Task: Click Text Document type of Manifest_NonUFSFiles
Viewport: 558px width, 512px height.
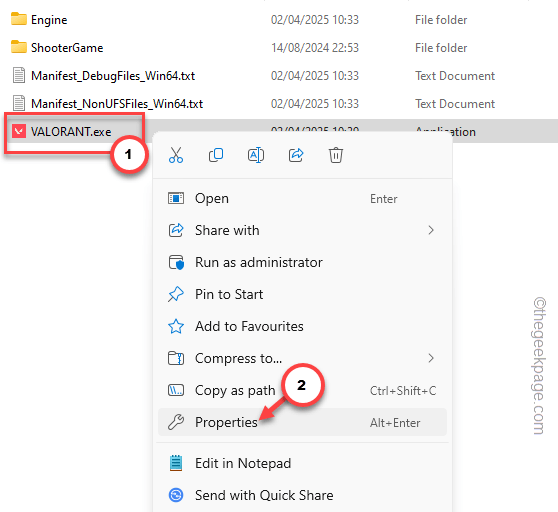Action: coord(455,104)
